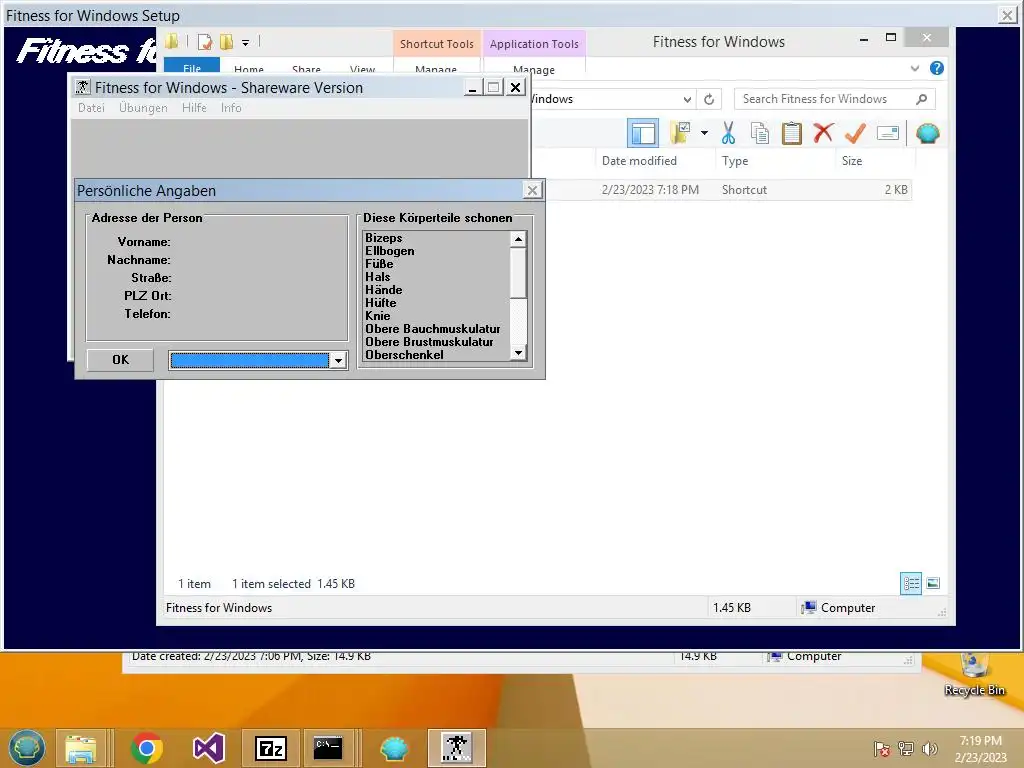Close the Persönliche Angaben dialog
Viewport: 1024px width, 768px height.
(x=532, y=190)
